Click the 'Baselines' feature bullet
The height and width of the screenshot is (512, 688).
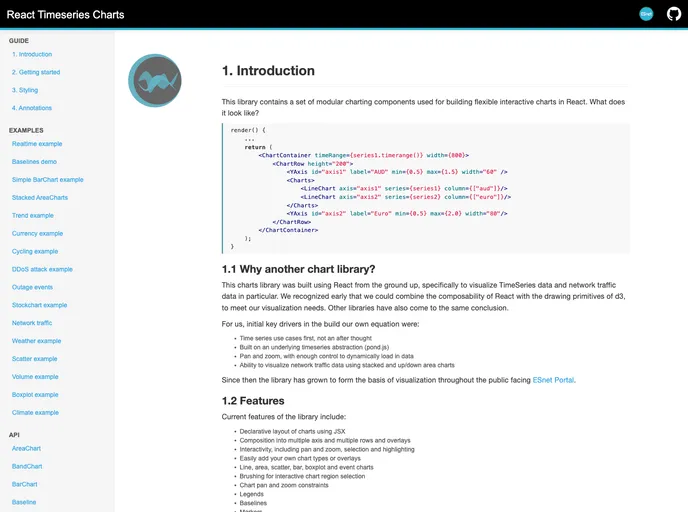click(x=253, y=503)
